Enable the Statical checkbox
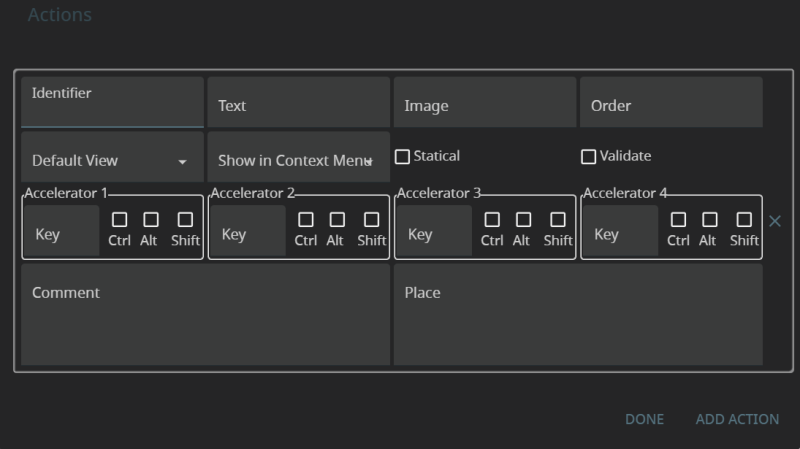800x449 pixels. [403, 157]
